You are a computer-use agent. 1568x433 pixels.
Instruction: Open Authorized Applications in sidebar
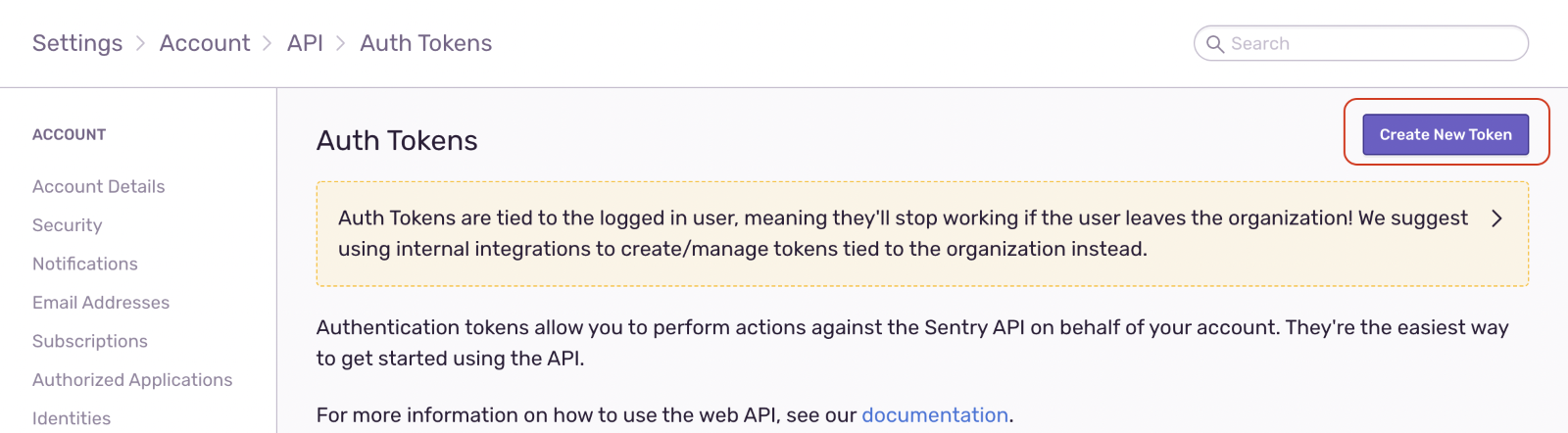132,380
